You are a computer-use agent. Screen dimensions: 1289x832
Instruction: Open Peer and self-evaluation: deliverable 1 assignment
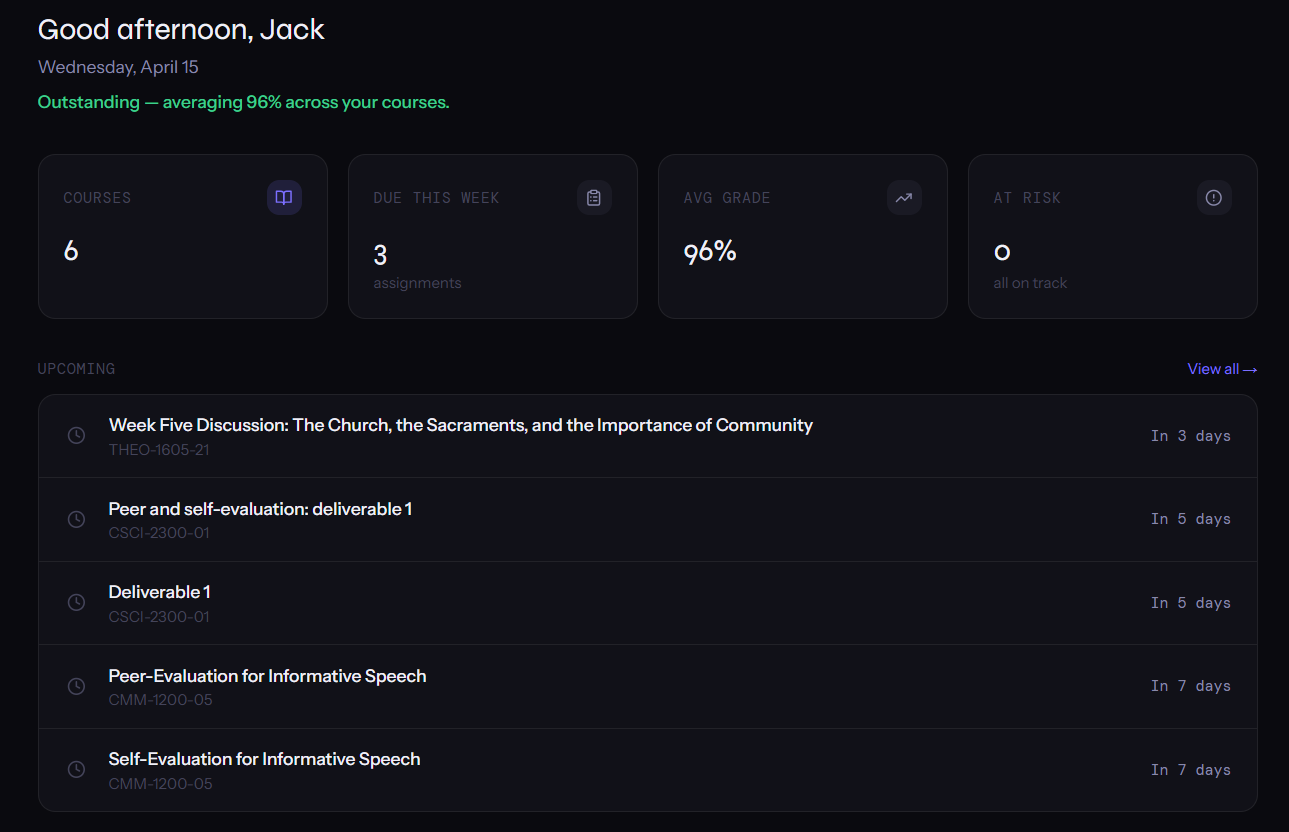260,509
